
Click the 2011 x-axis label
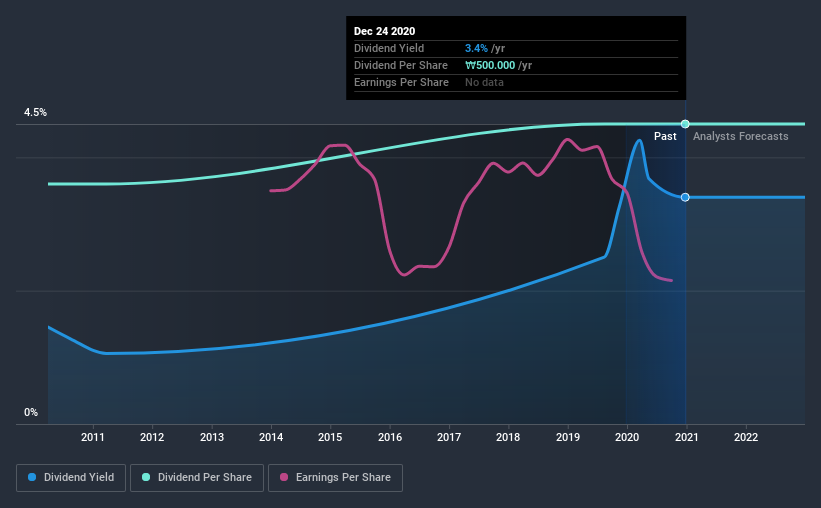pos(93,437)
